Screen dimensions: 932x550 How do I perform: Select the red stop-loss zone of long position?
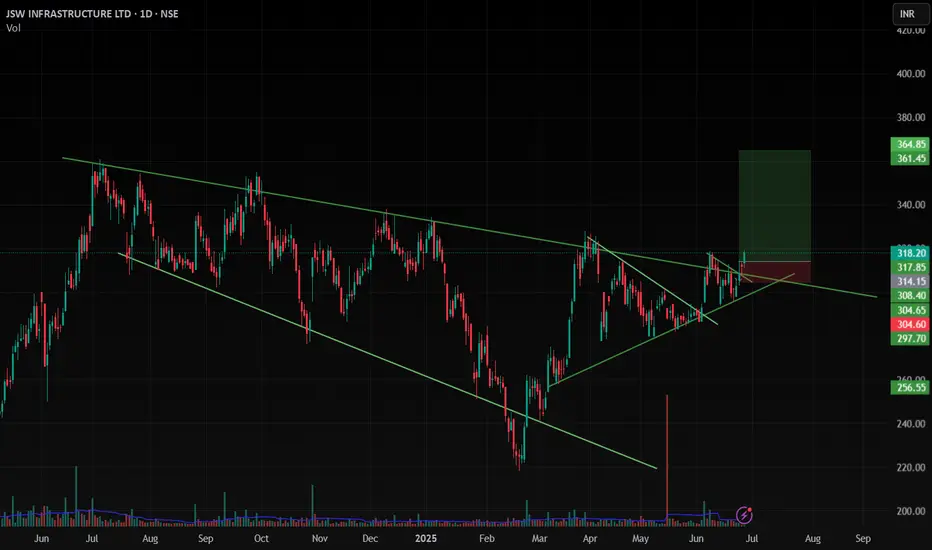coord(774,272)
